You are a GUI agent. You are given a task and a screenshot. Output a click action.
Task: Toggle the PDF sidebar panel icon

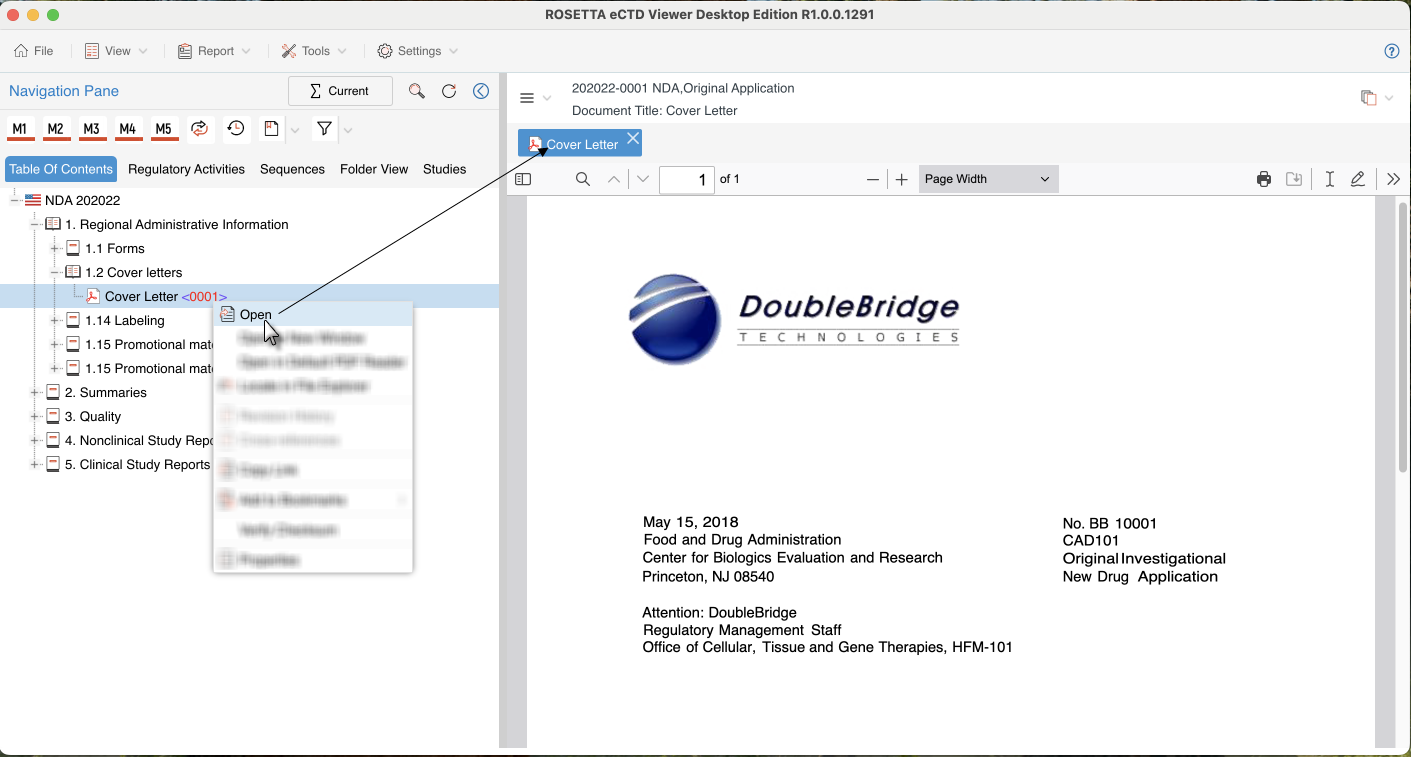point(523,180)
